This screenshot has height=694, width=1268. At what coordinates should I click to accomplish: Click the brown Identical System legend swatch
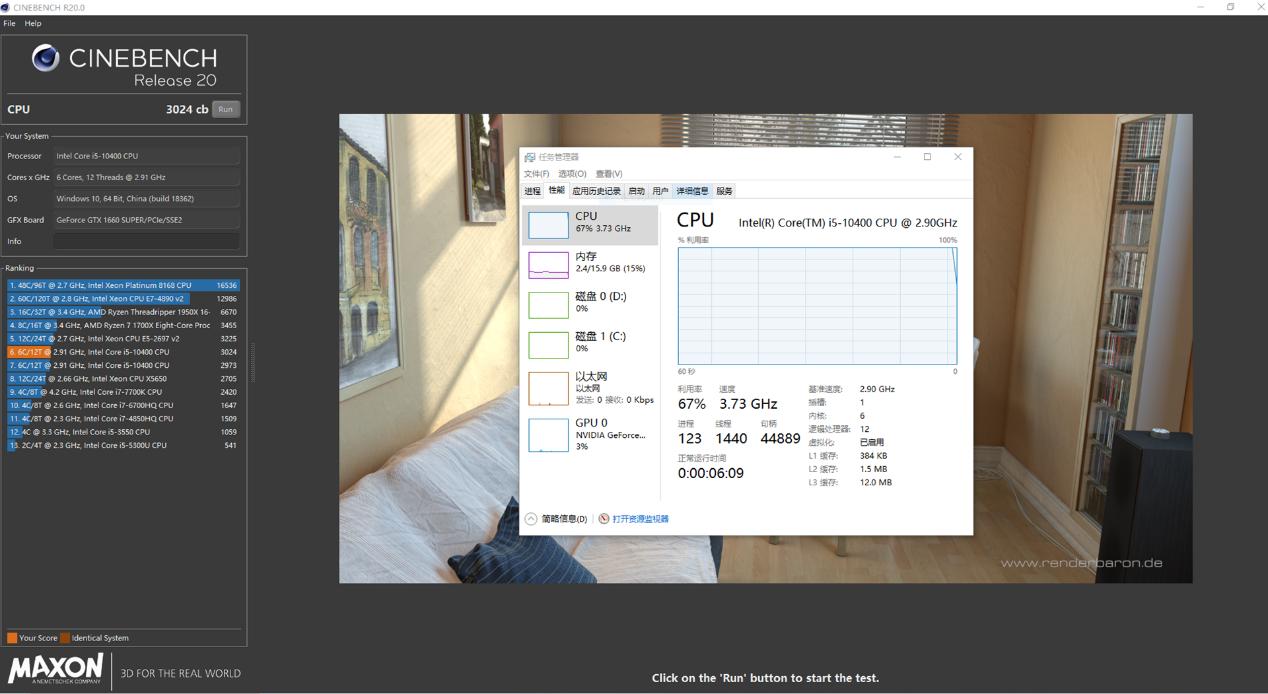point(65,638)
